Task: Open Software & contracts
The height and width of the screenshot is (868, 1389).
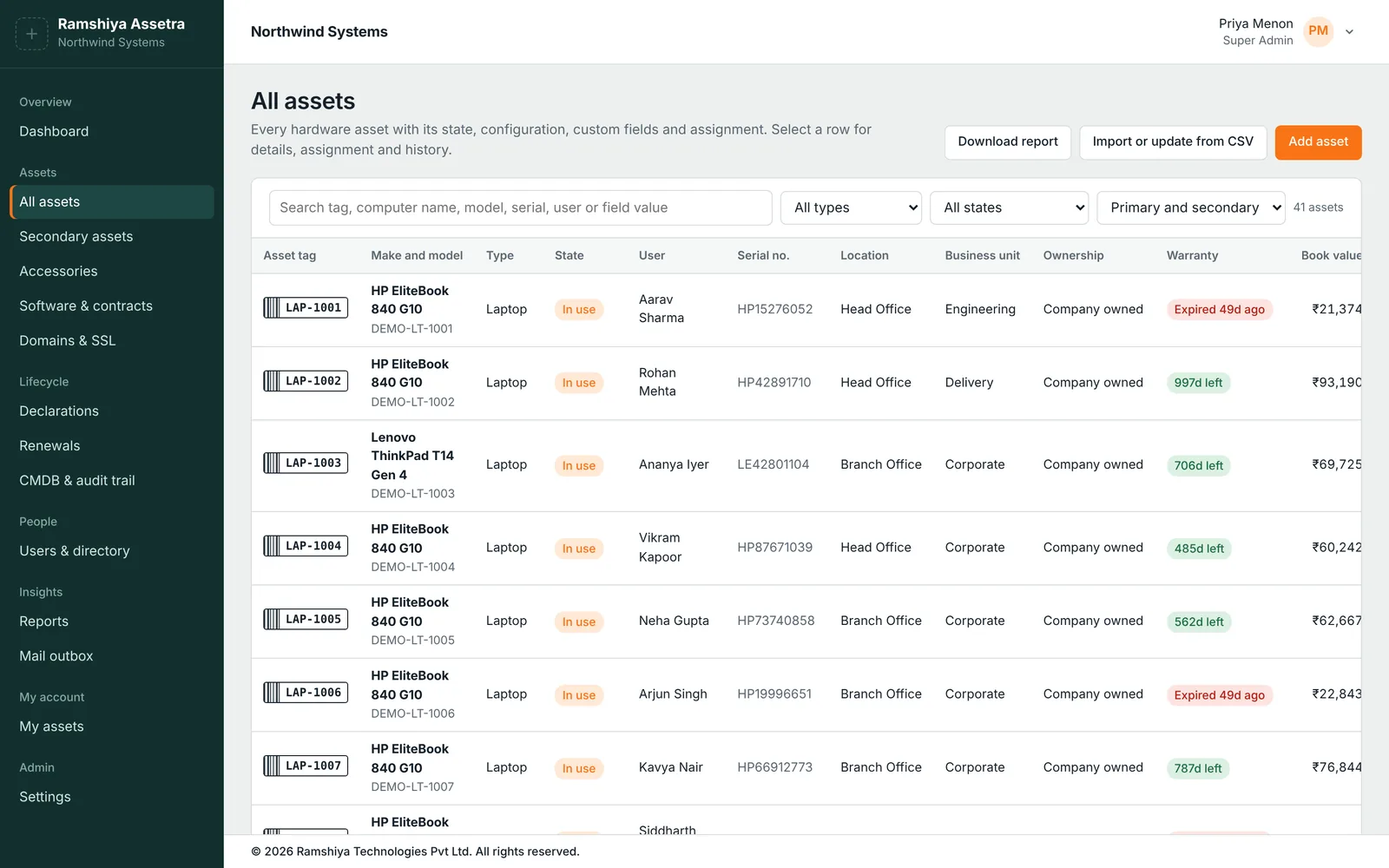Action: (111, 306)
